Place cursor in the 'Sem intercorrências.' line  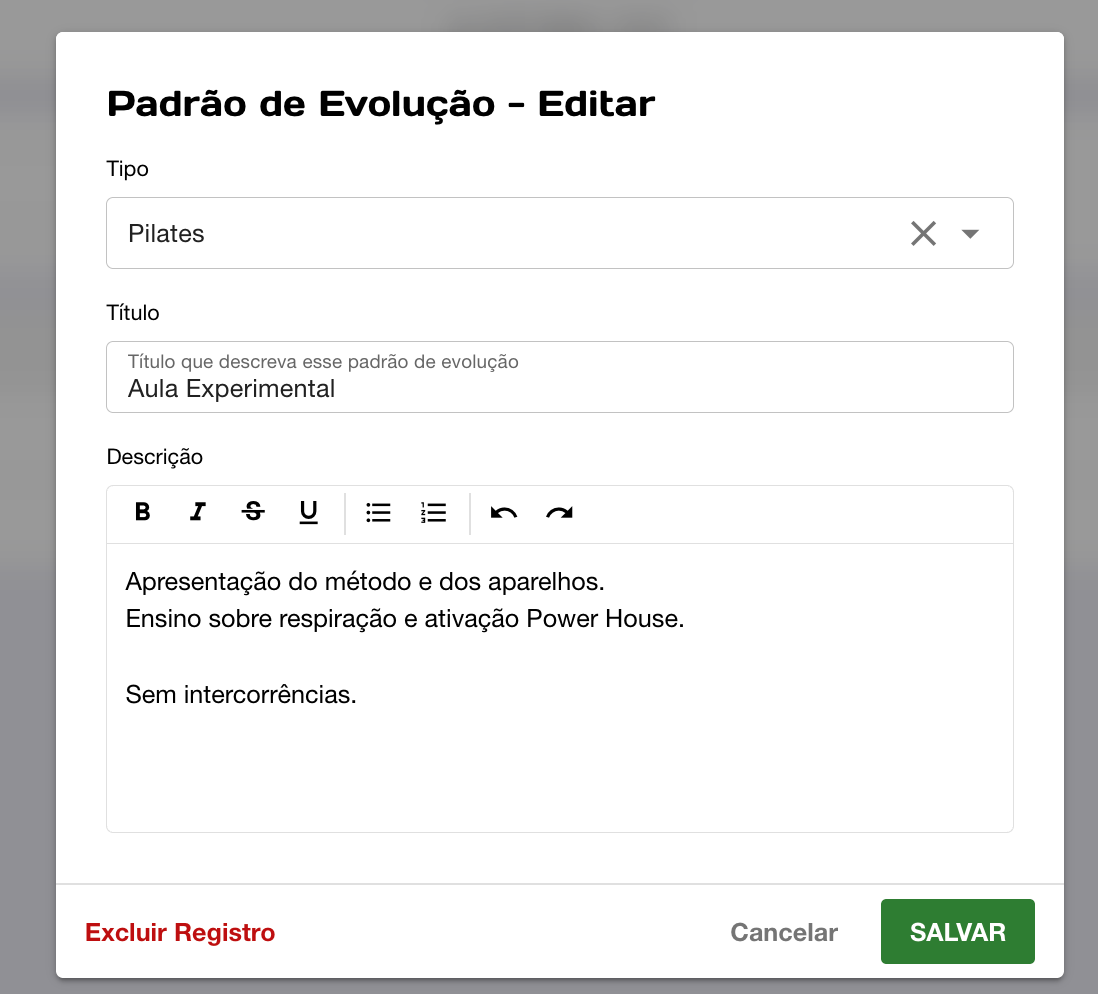click(241, 694)
